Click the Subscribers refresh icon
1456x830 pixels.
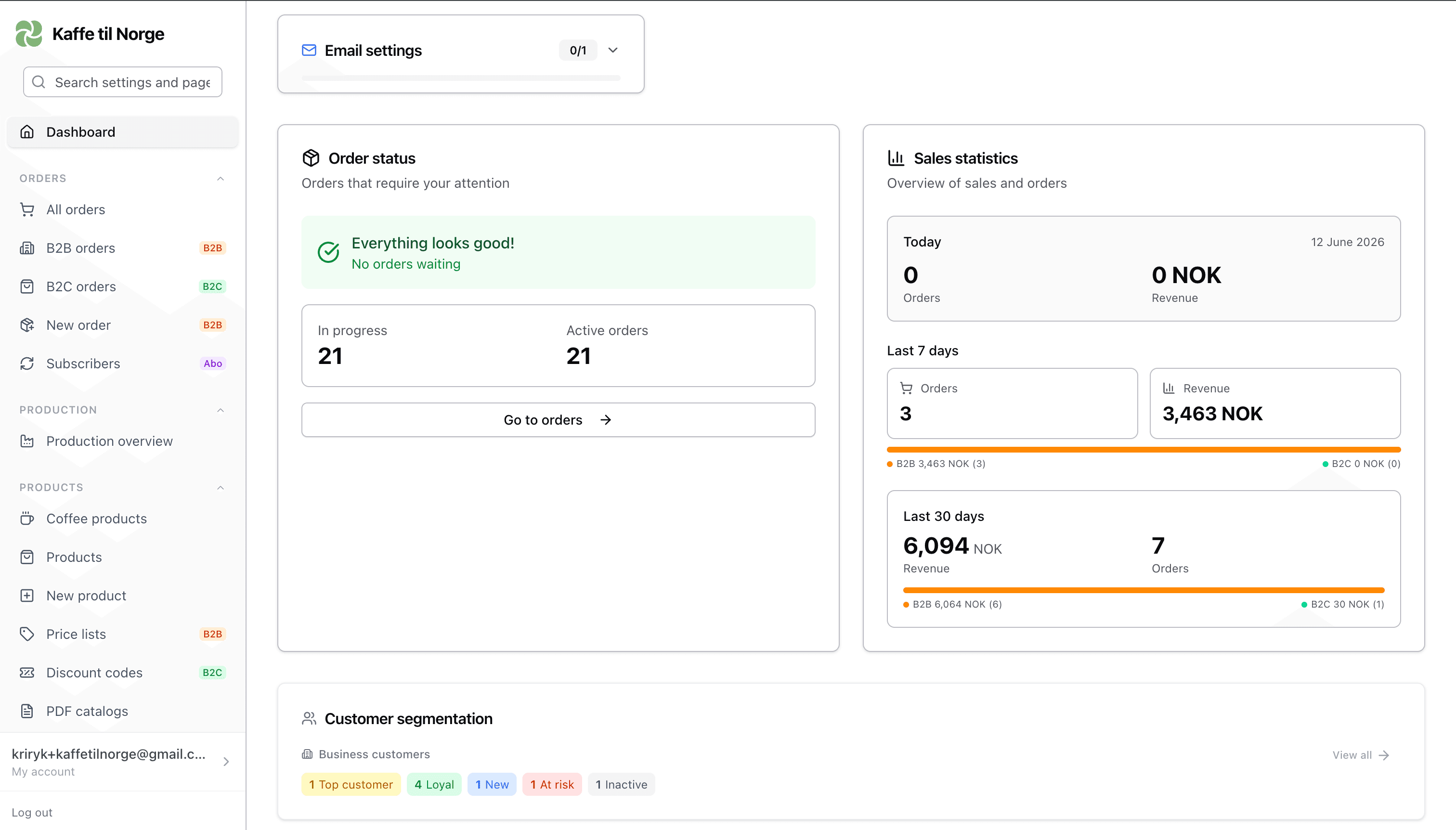[x=27, y=363]
